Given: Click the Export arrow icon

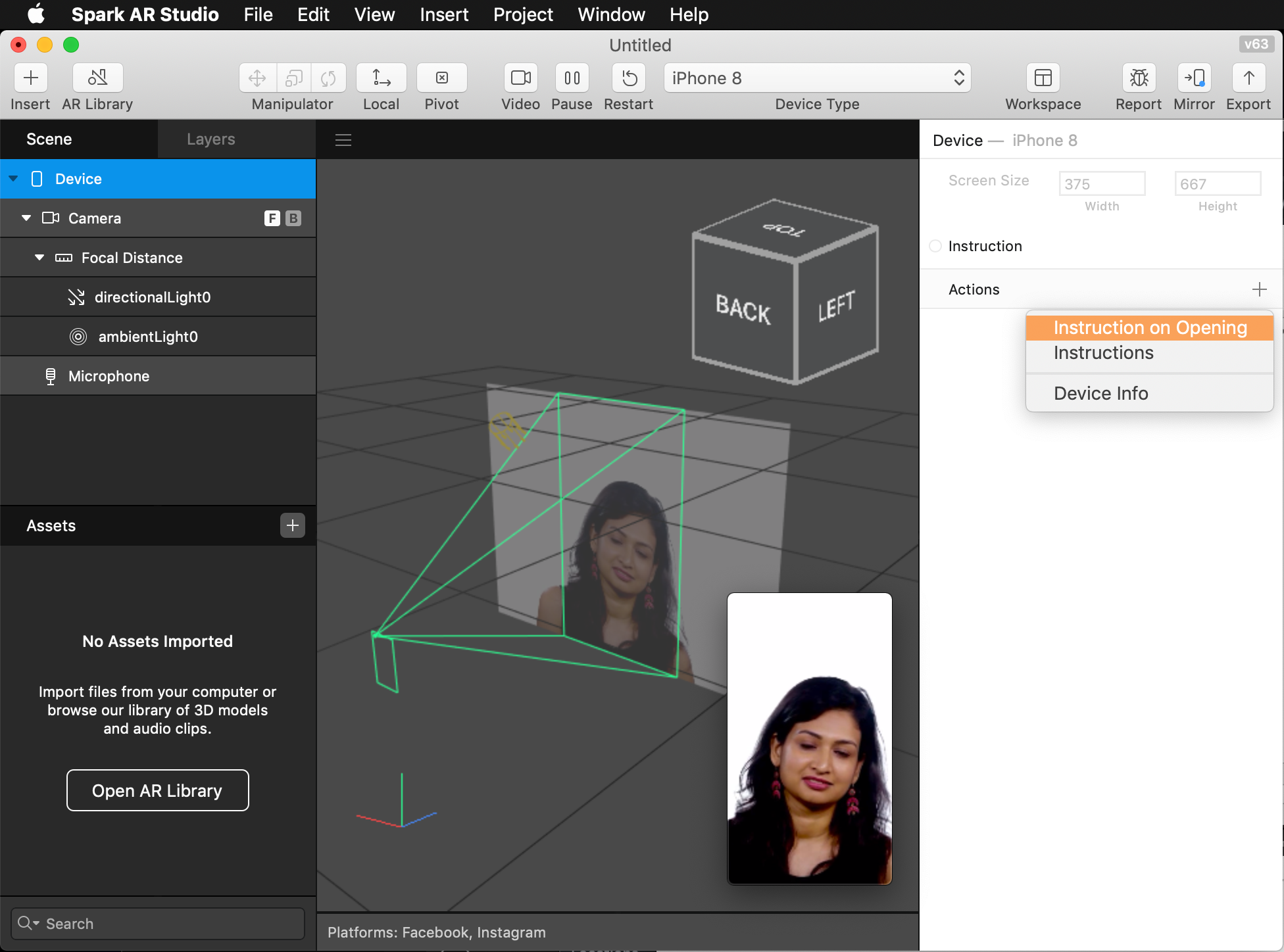Looking at the screenshot, I should [1248, 78].
